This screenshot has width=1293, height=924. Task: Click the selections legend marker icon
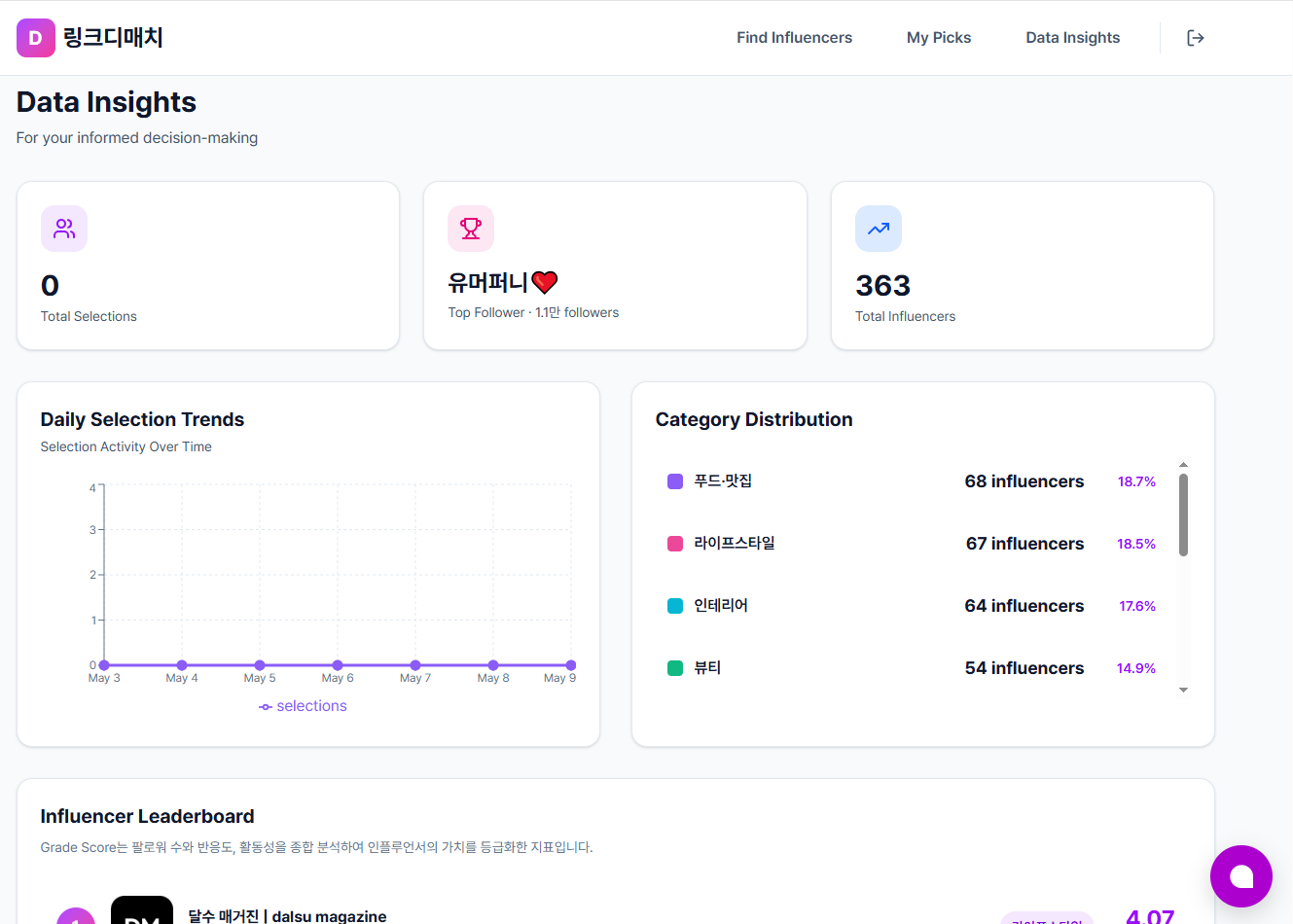[x=265, y=707]
